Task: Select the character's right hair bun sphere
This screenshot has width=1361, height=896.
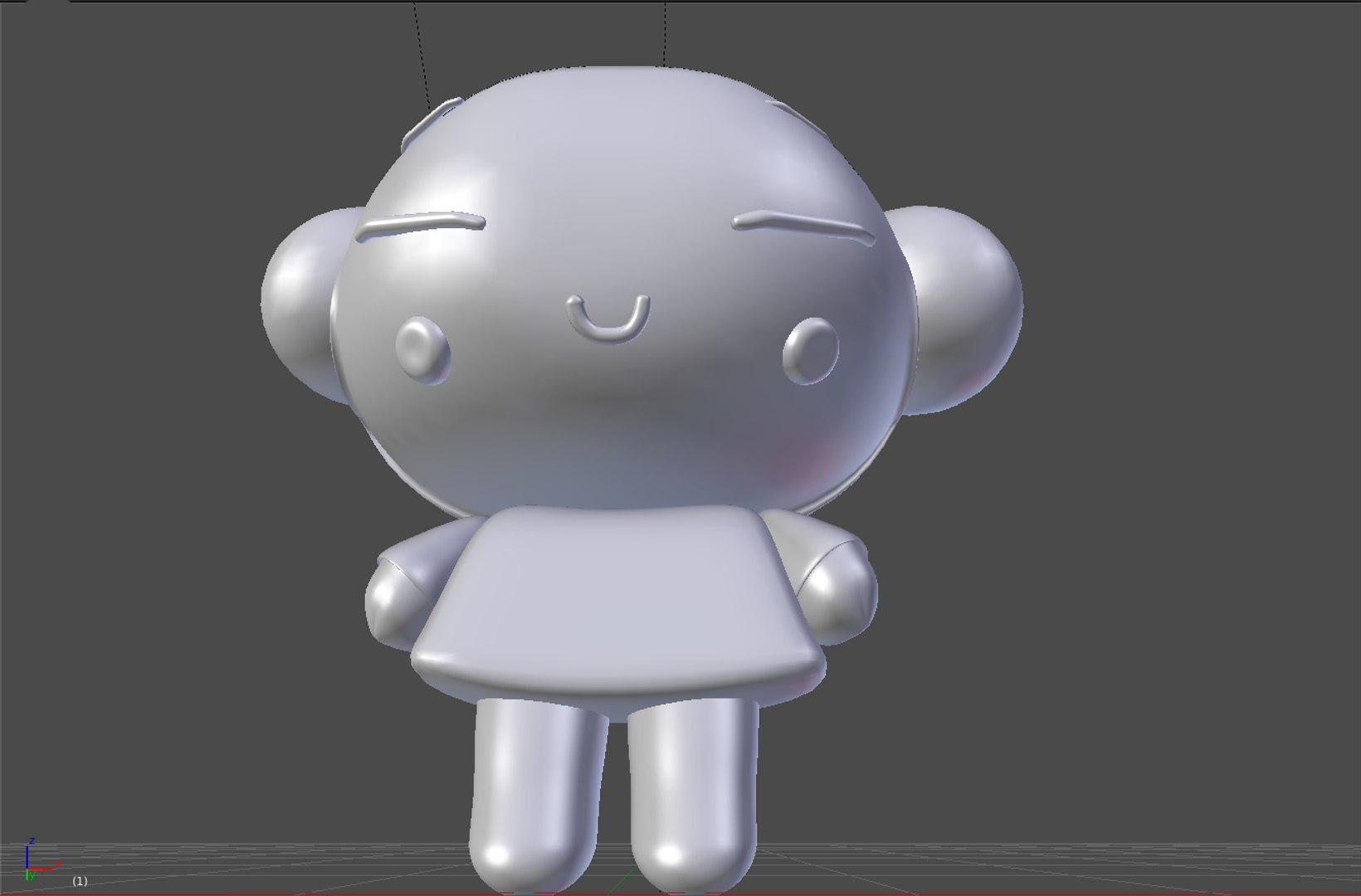Action: (x=967, y=309)
